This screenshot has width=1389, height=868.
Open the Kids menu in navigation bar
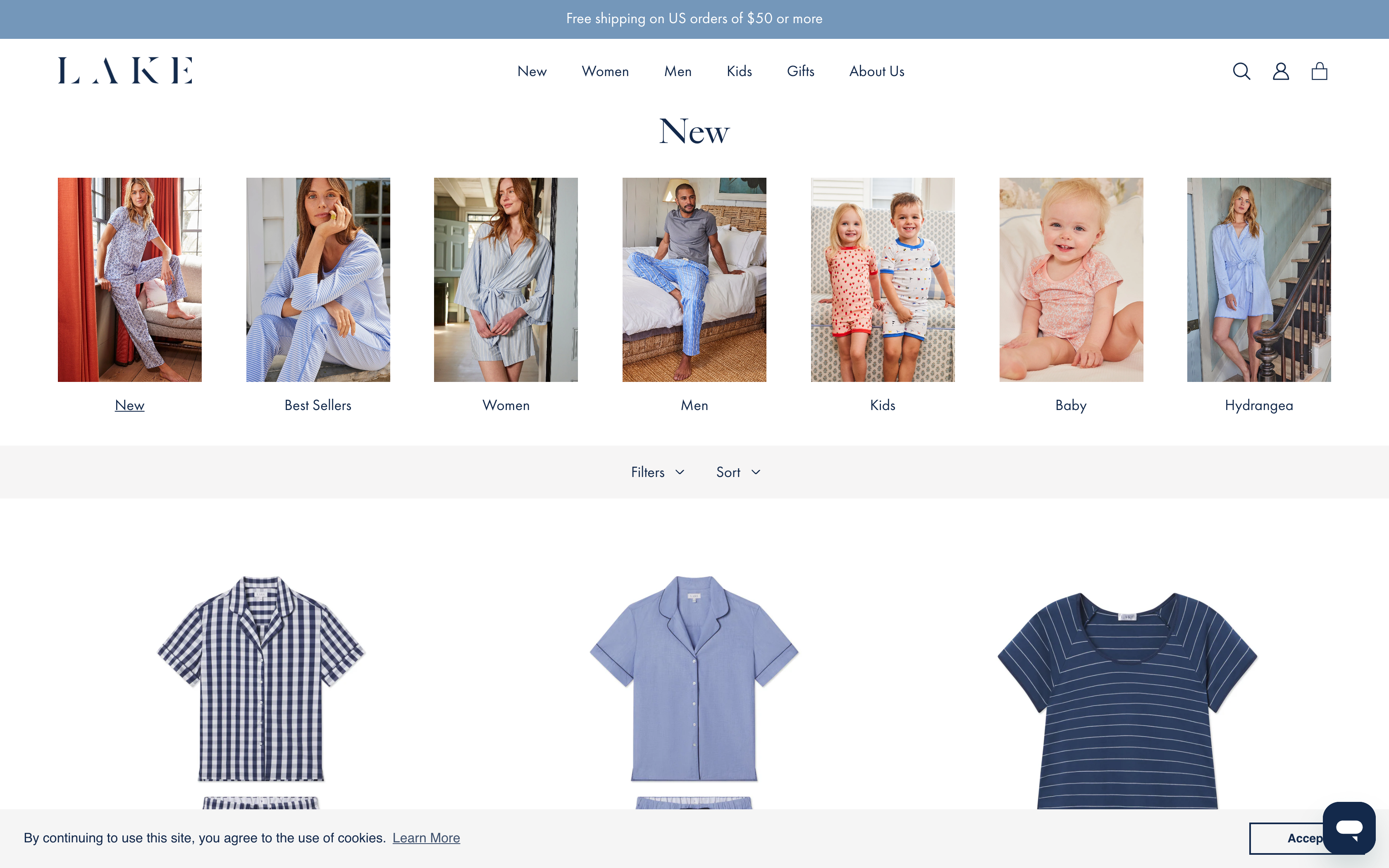tap(739, 71)
